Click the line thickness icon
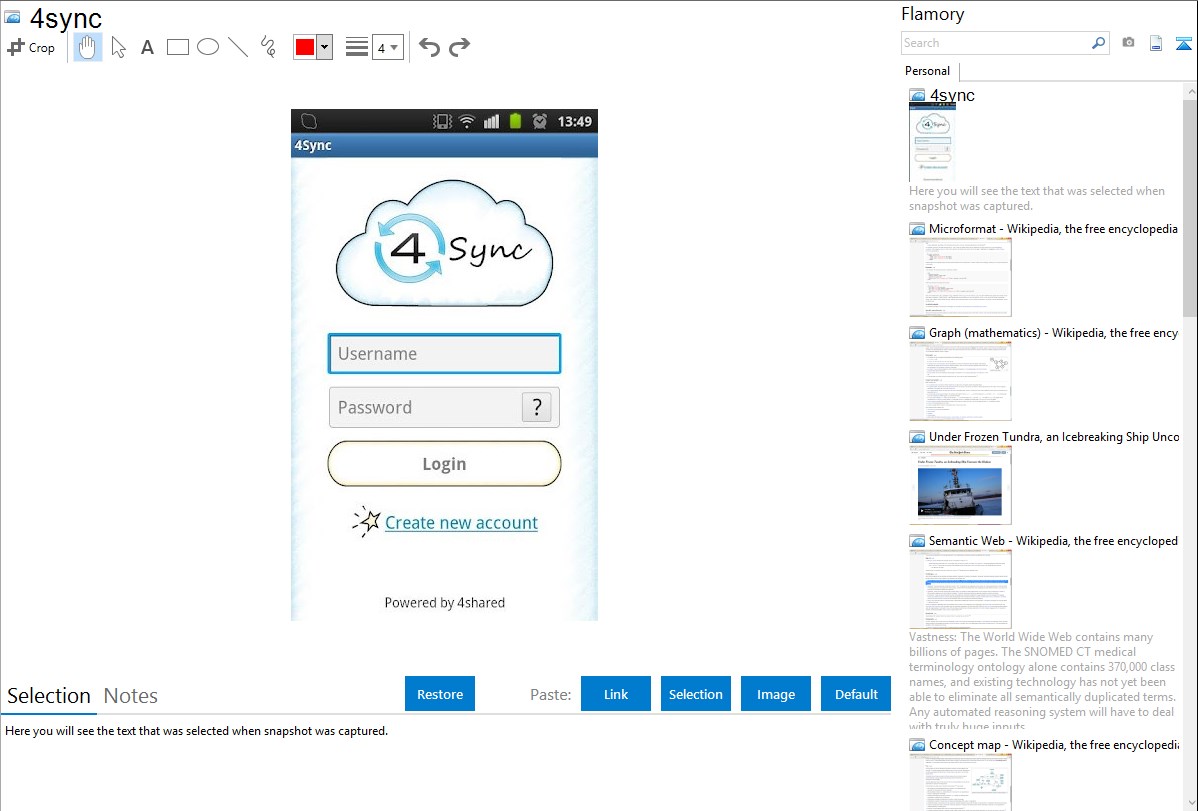The width and height of the screenshot is (1198, 811). point(357,47)
